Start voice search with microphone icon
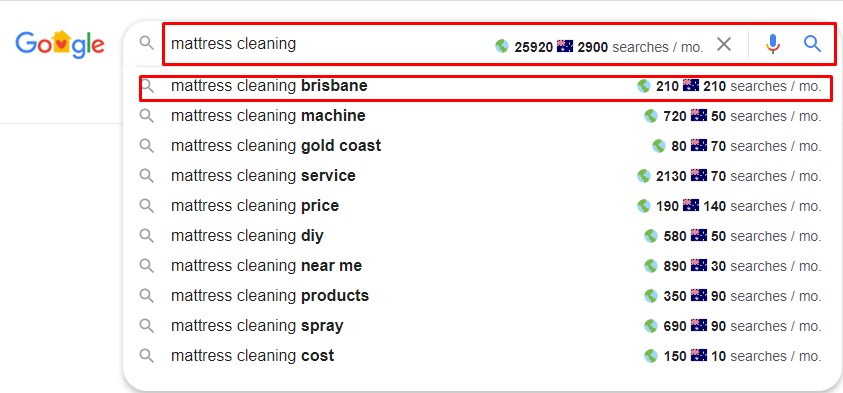The height and width of the screenshot is (393, 843). [773, 44]
